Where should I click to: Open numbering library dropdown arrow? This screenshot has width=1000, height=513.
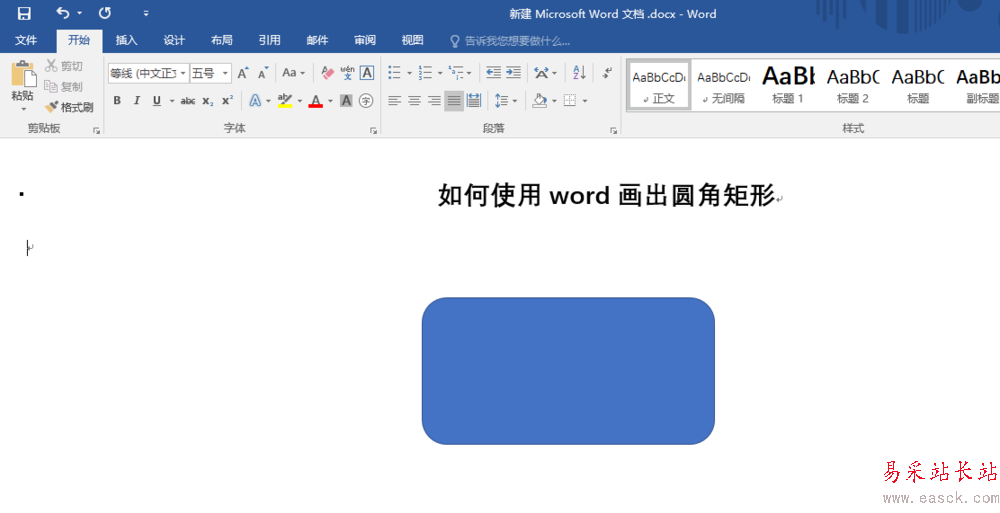[x=440, y=73]
